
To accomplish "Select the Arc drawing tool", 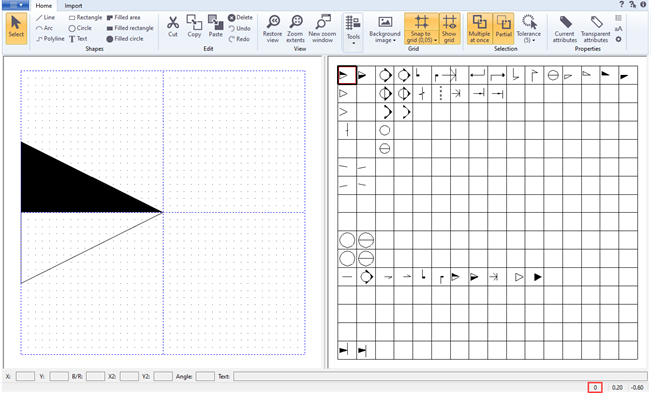I will pos(44,28).
